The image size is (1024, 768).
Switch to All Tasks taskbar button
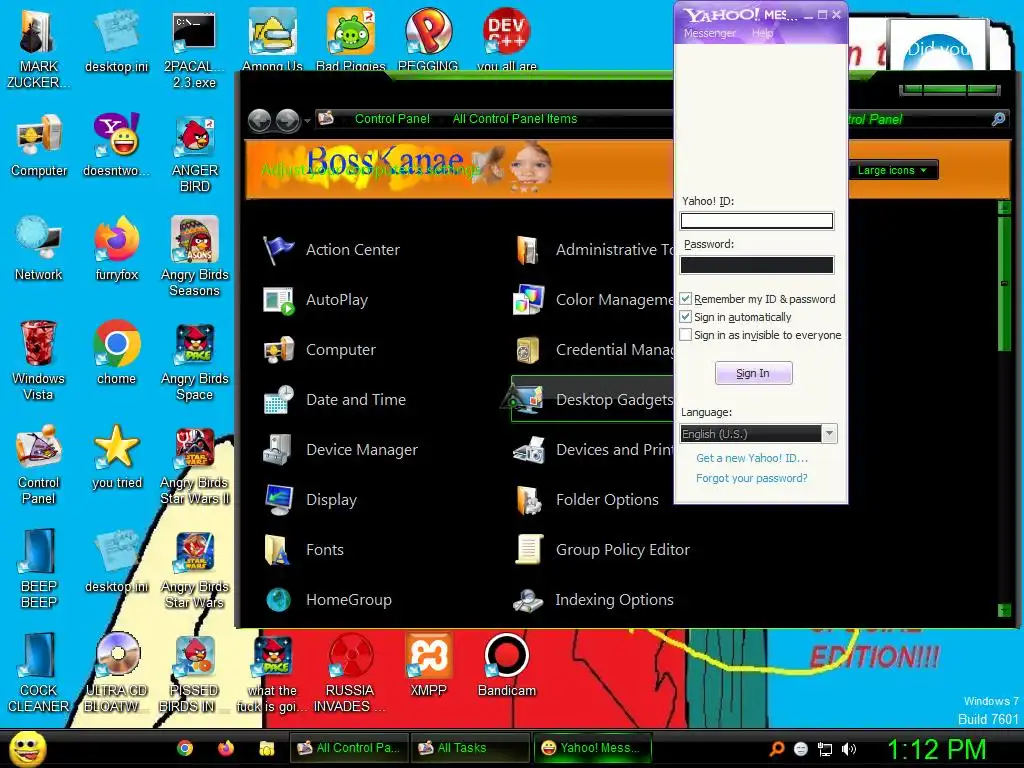pos(470,748)
